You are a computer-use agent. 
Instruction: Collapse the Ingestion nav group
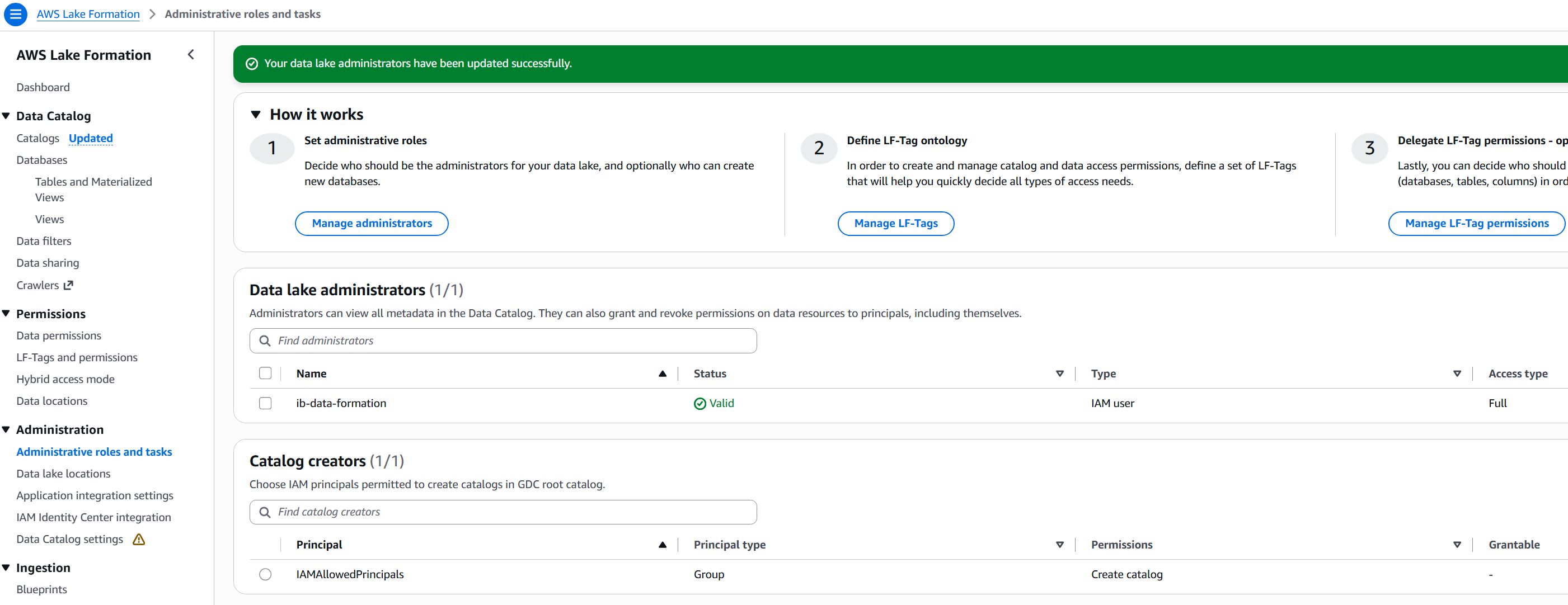[x=6, y=568]
